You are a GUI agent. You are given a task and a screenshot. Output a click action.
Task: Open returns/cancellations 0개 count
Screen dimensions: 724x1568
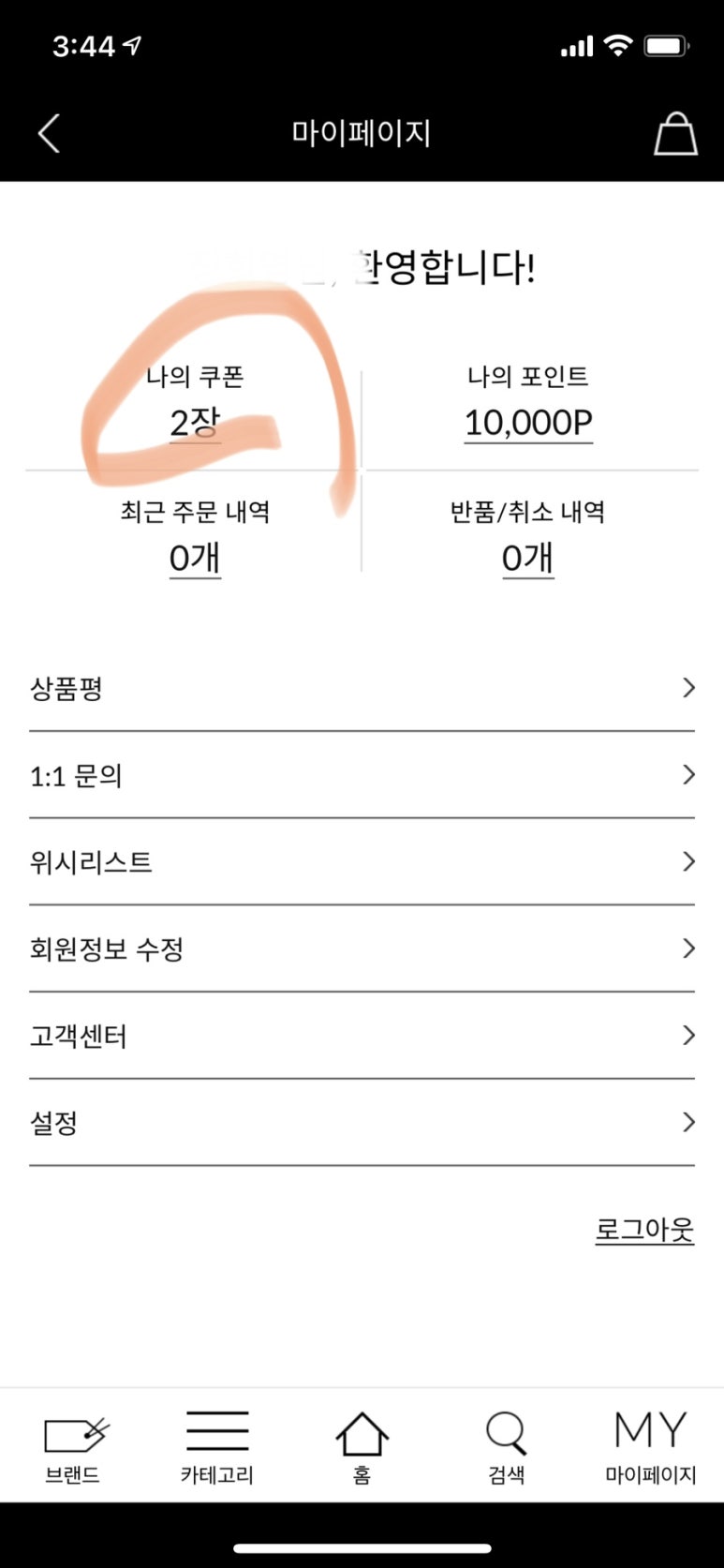click(x=528, y=559)
